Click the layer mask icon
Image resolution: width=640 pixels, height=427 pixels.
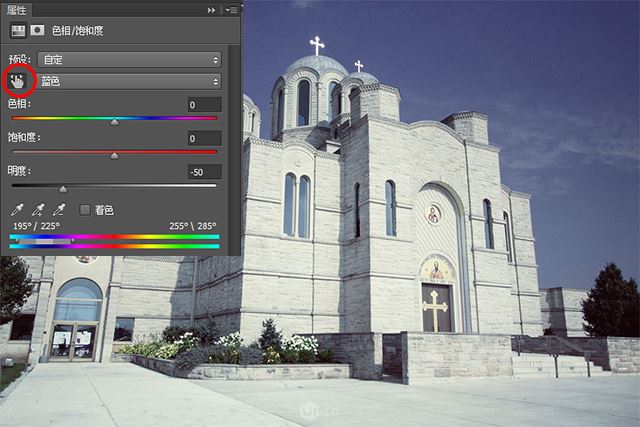coord(37,31)
